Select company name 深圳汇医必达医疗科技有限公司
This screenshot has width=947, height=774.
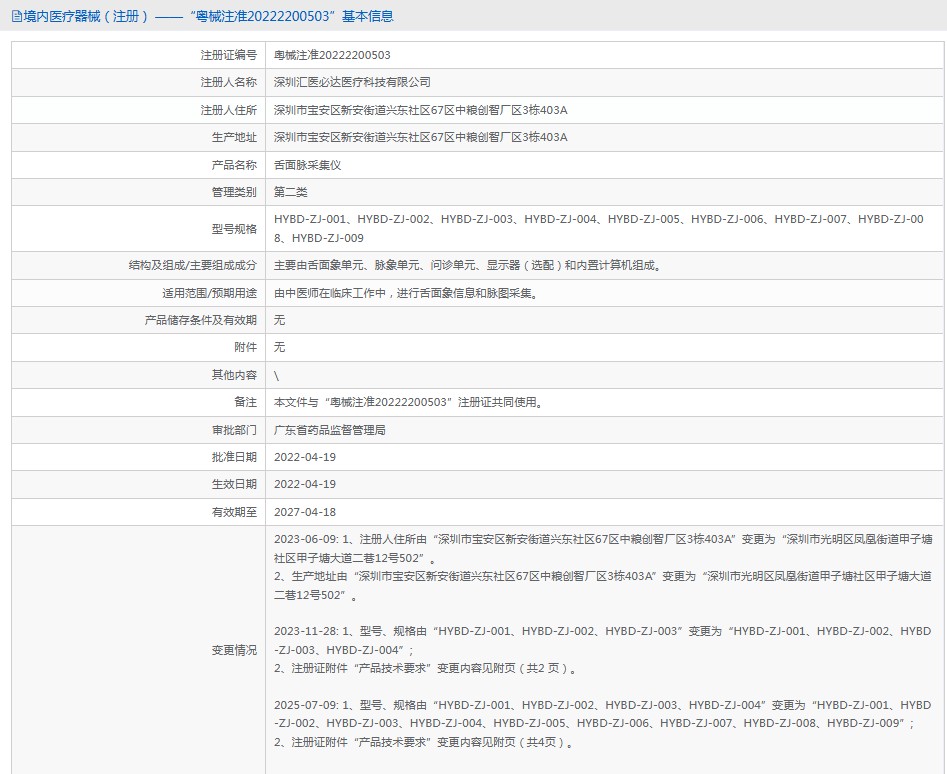coord(352,82)
